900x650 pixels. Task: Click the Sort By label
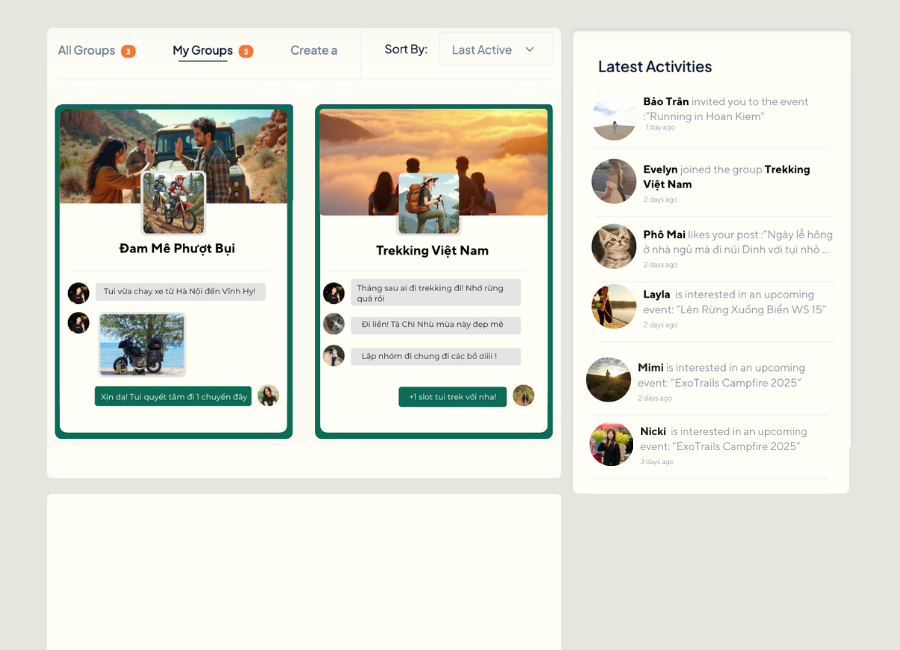[406, 49]
